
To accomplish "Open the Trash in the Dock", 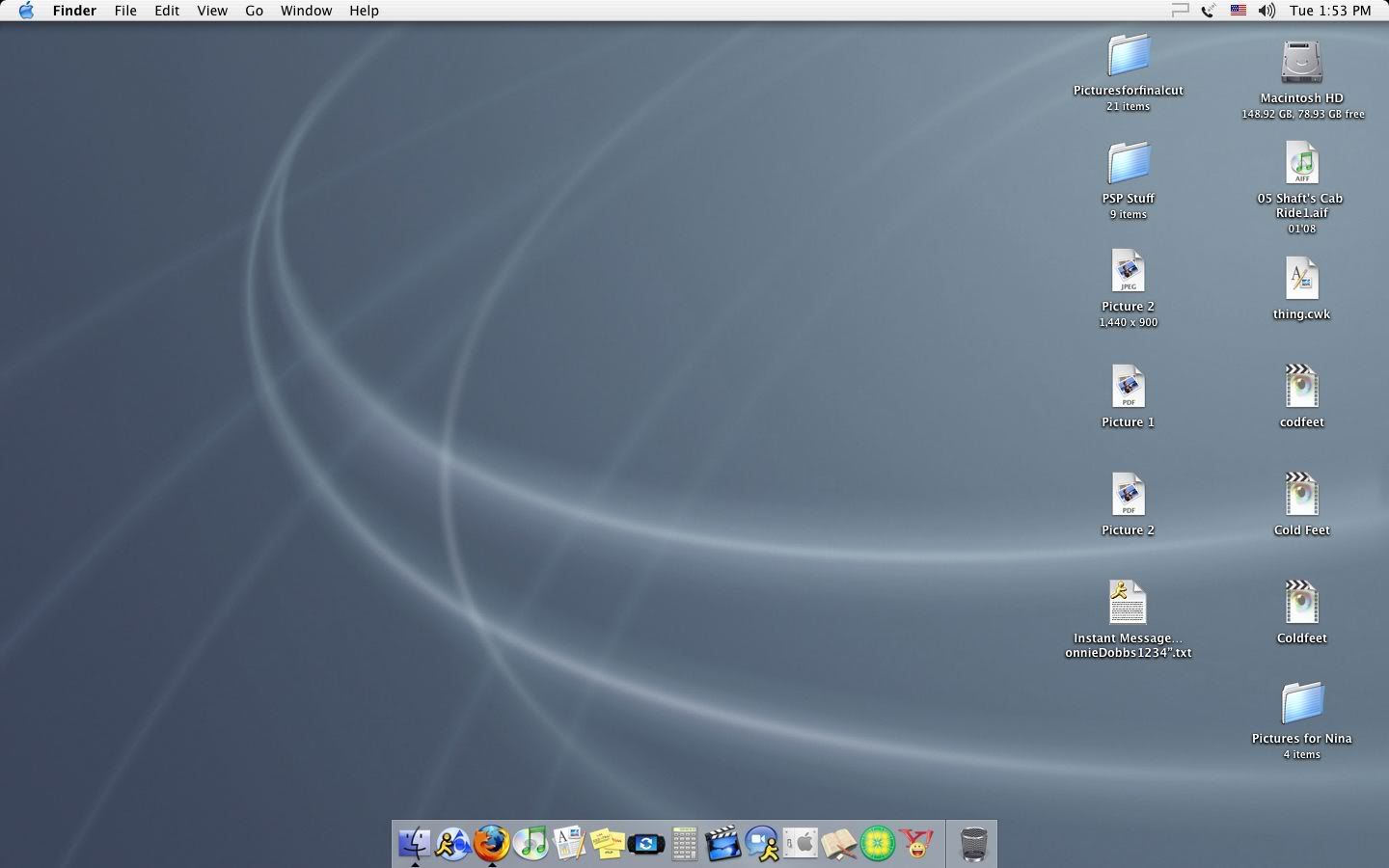I will point(974,844).
